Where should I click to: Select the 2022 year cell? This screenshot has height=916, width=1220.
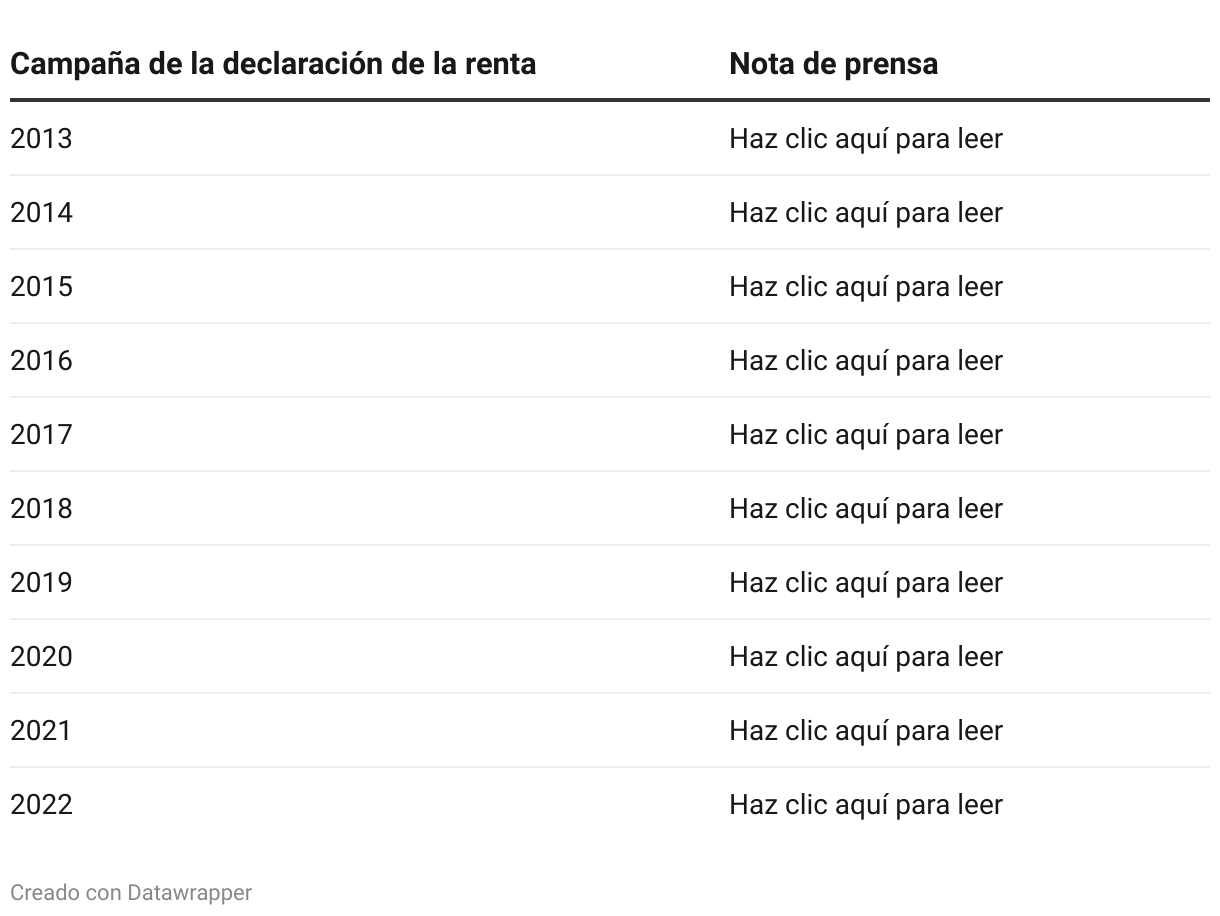click(x=41, y=805)
